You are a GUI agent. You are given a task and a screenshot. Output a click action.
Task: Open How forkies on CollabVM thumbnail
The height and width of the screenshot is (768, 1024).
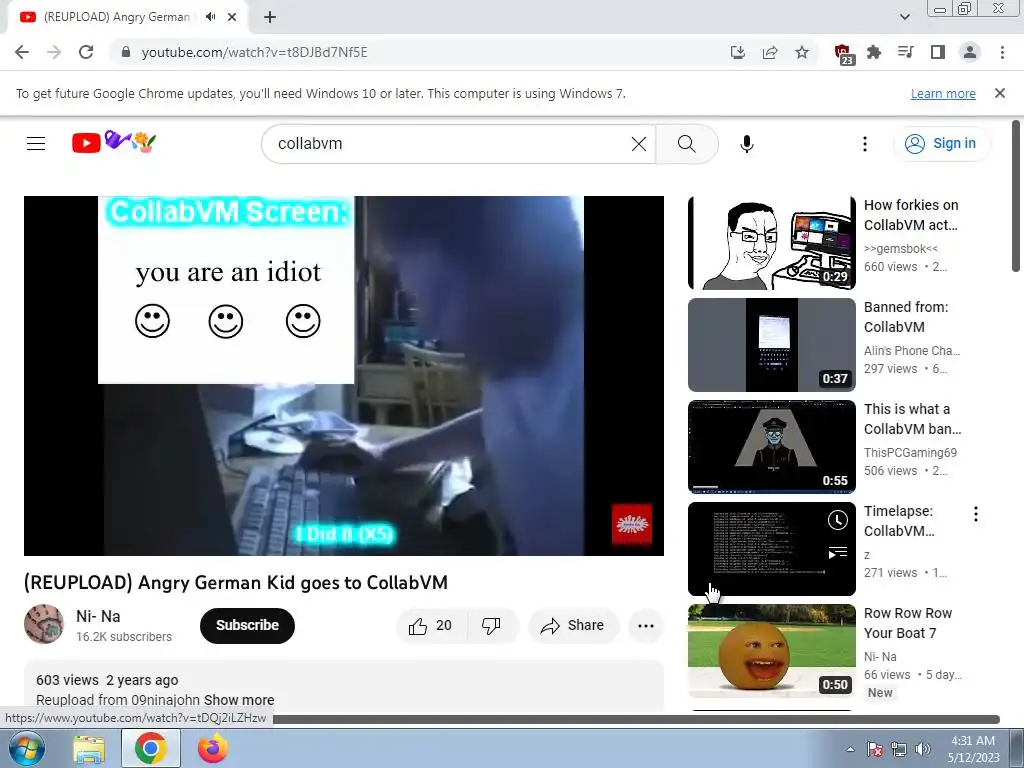[771, 243]
